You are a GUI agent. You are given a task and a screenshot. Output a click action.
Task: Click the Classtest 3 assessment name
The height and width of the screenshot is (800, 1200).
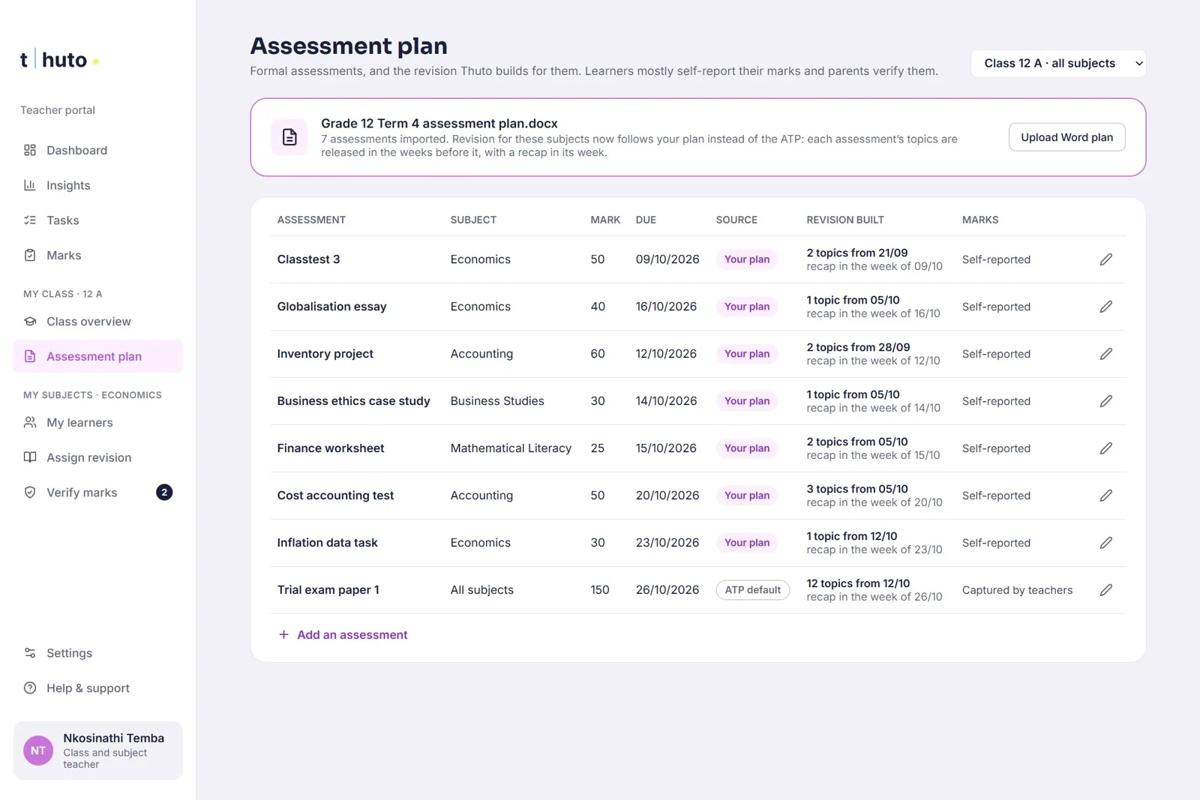308,259
